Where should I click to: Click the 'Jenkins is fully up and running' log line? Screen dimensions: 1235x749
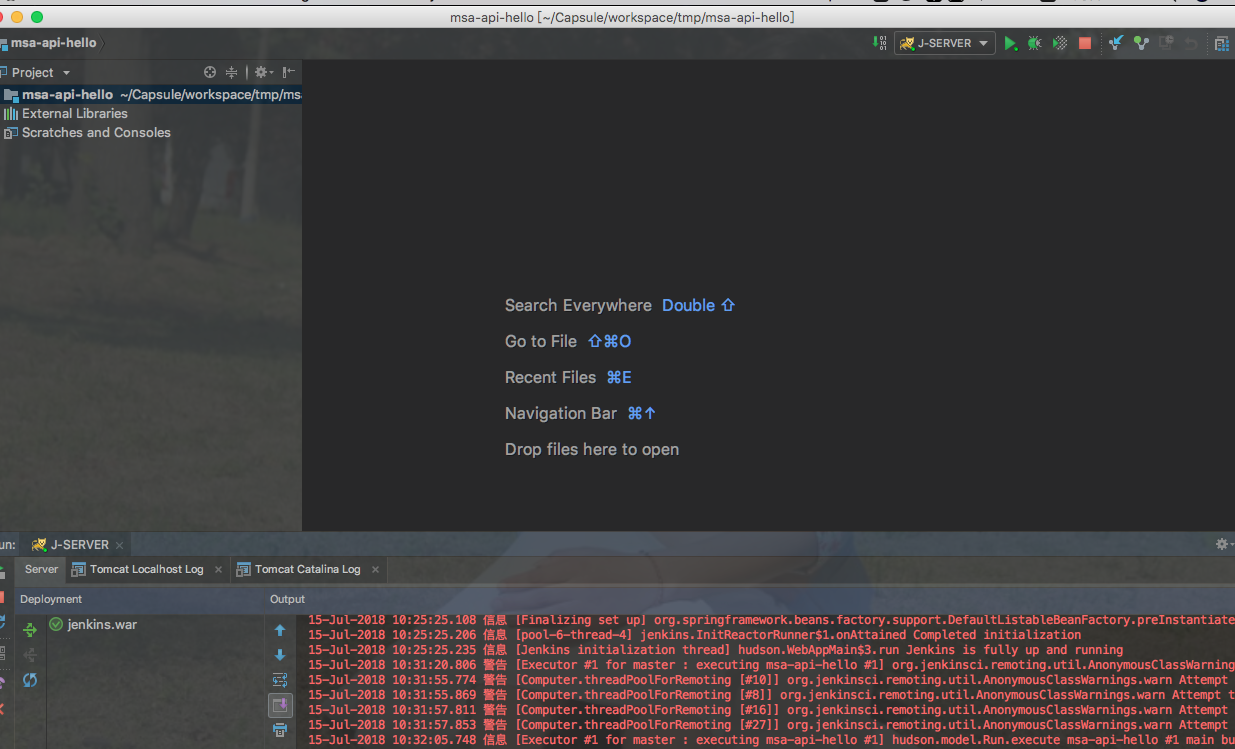pyautogui.click(x=715, y=650)
